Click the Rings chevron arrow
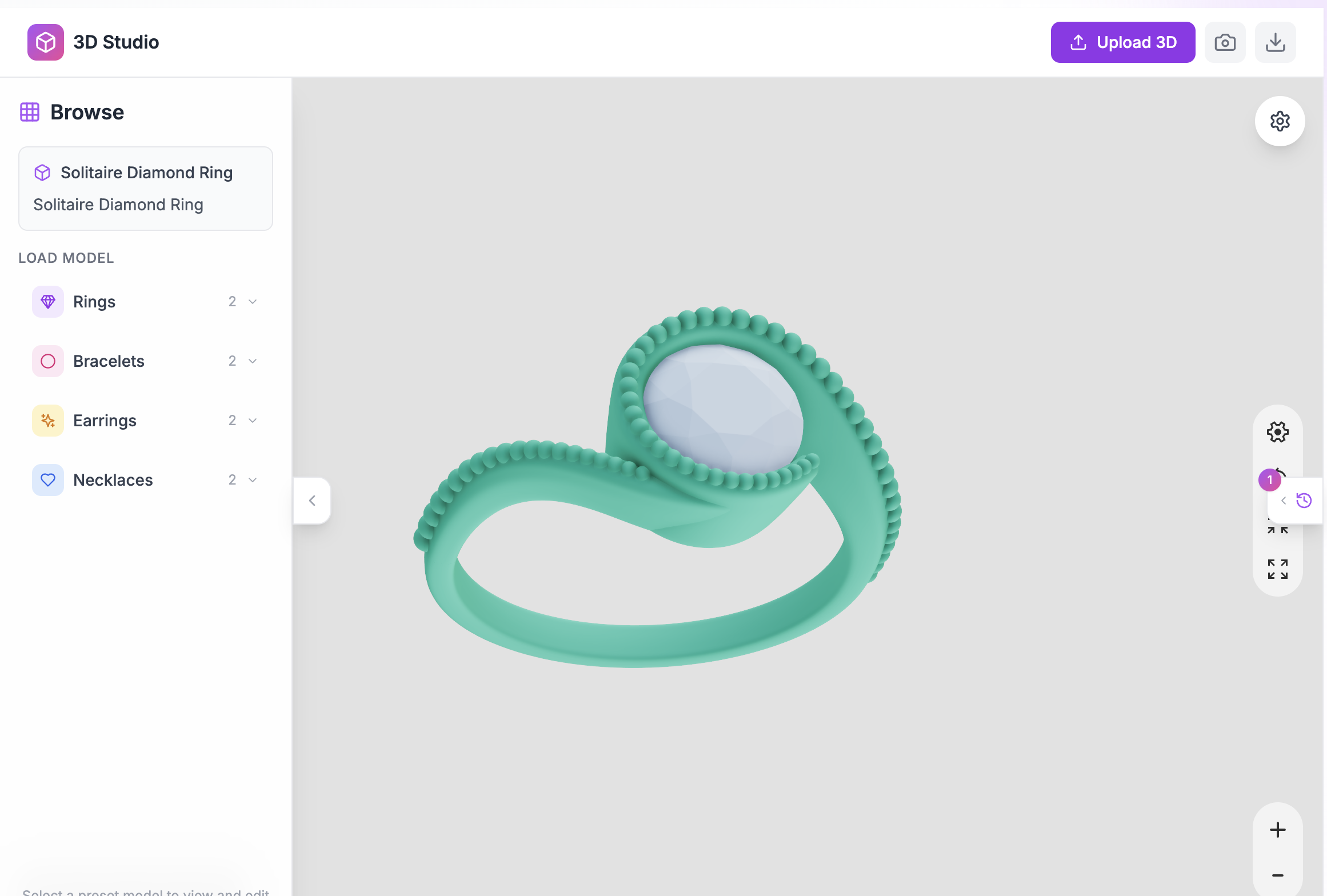 click(253, 302)
